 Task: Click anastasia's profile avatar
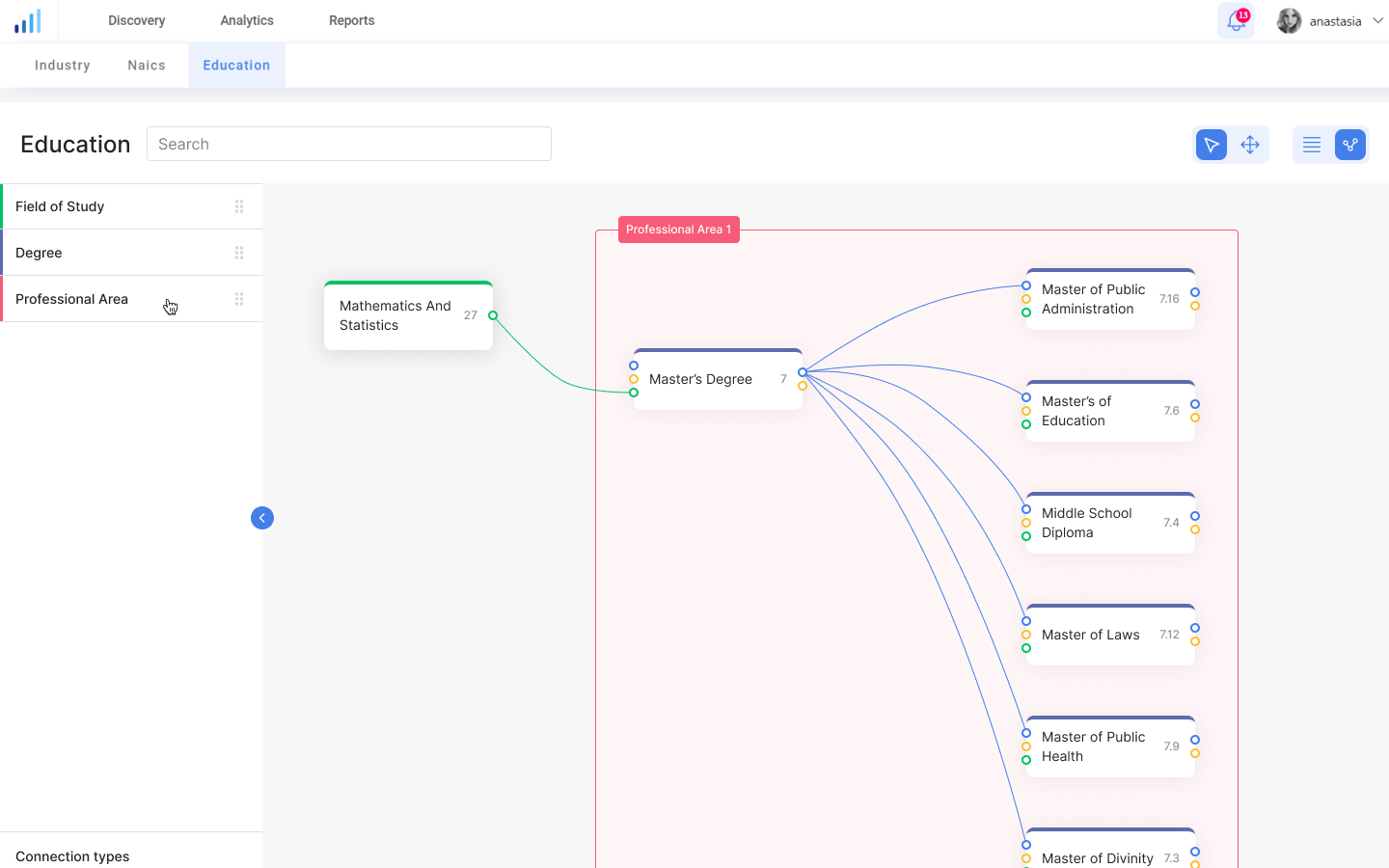pyautogui.click(x=1289, y=21)
